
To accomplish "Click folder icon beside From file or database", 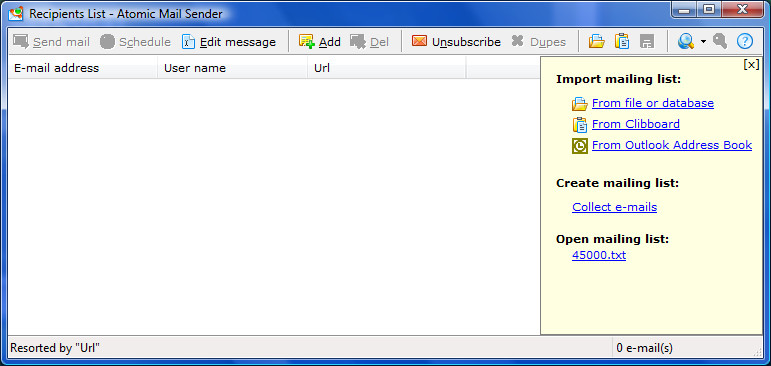I will point(580,104).
